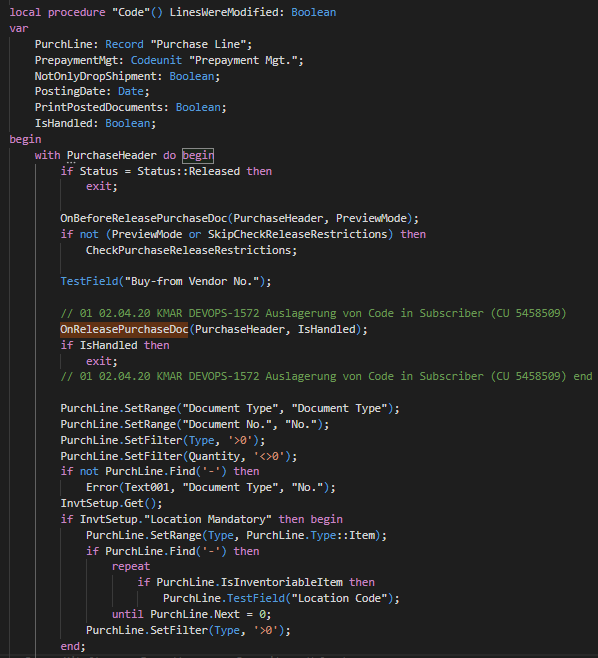
Task: Click the 'InvtSetup.Get();' line
Action: pyautogui.click(x=111, y=503)
